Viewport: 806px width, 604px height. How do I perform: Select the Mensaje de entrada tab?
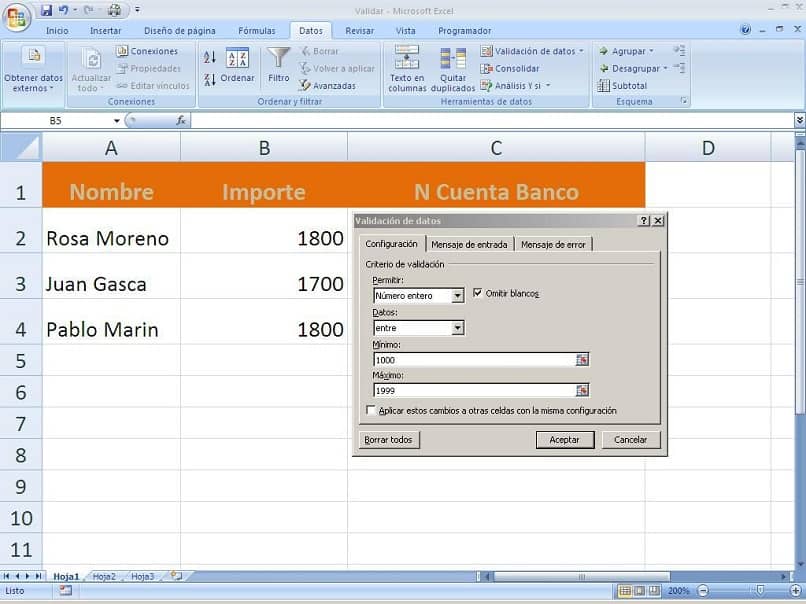(x=469, y=245)
